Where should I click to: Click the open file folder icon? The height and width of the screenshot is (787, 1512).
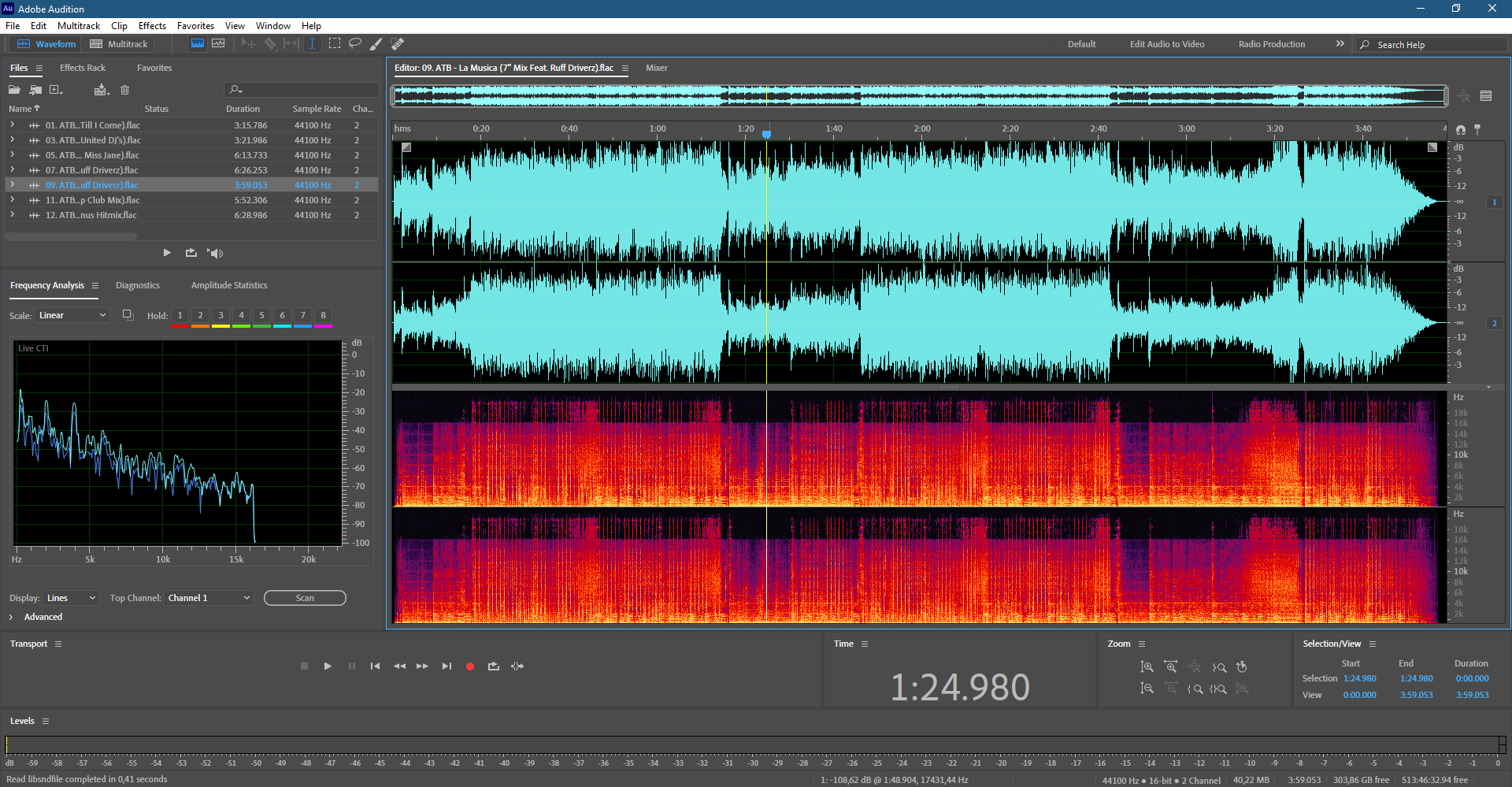14,90
